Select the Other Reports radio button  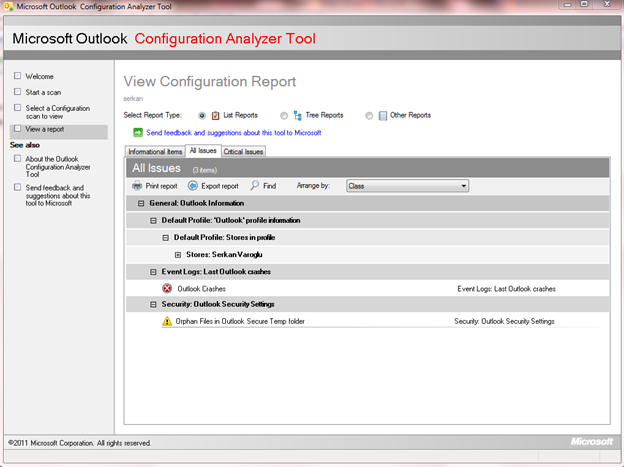[368, 115]
